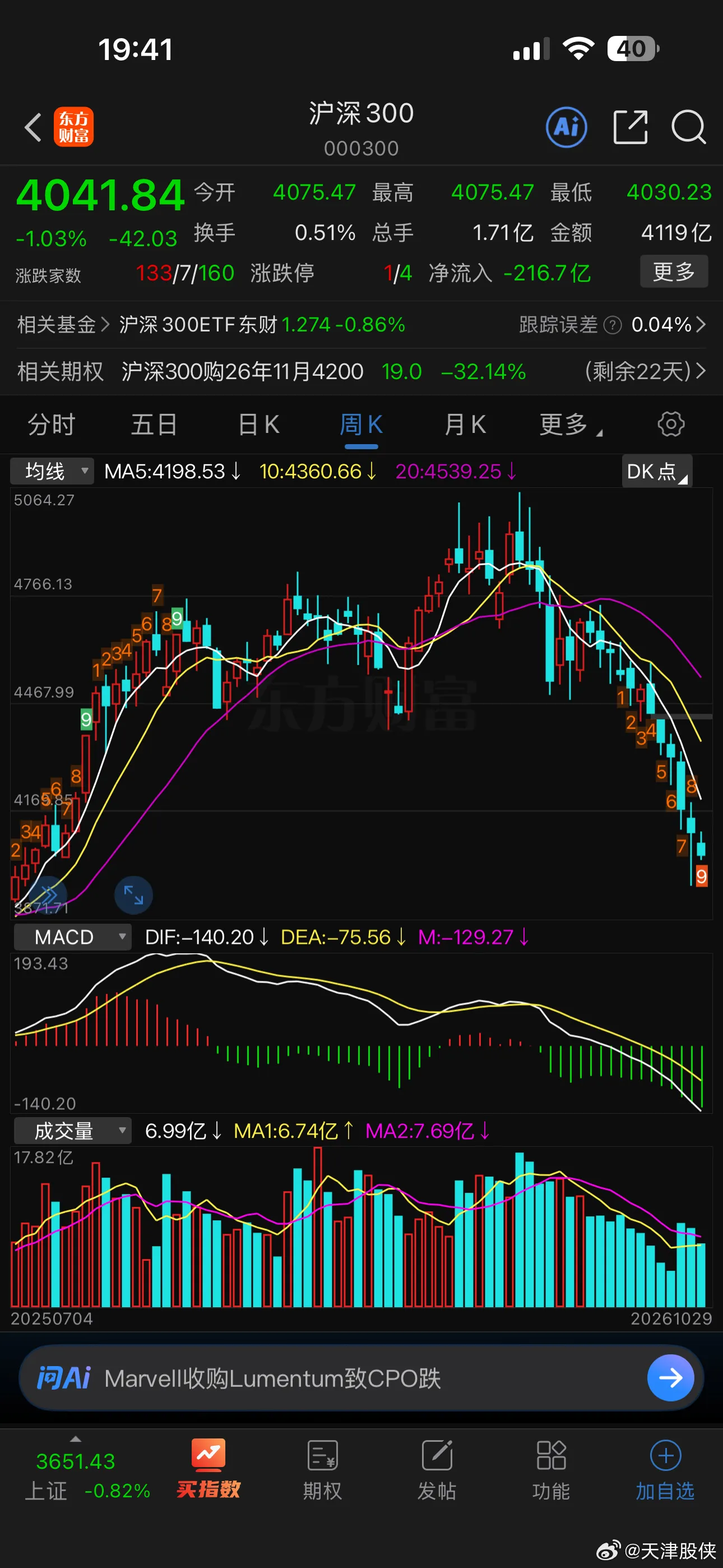
Task: Tap the MA2:7.69亿 volume label
Action: (428, 1131)
